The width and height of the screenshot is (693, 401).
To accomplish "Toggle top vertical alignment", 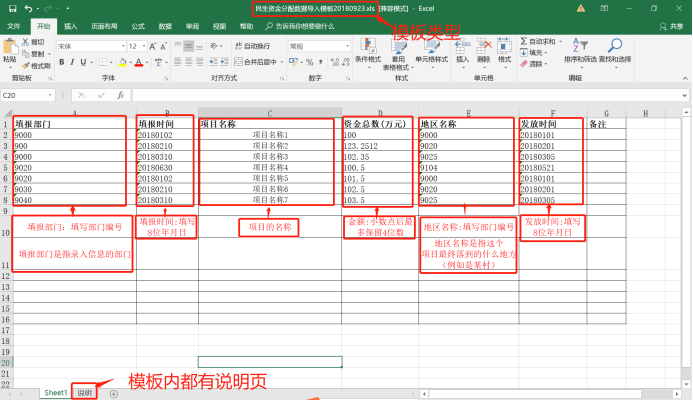I will 178,46.
